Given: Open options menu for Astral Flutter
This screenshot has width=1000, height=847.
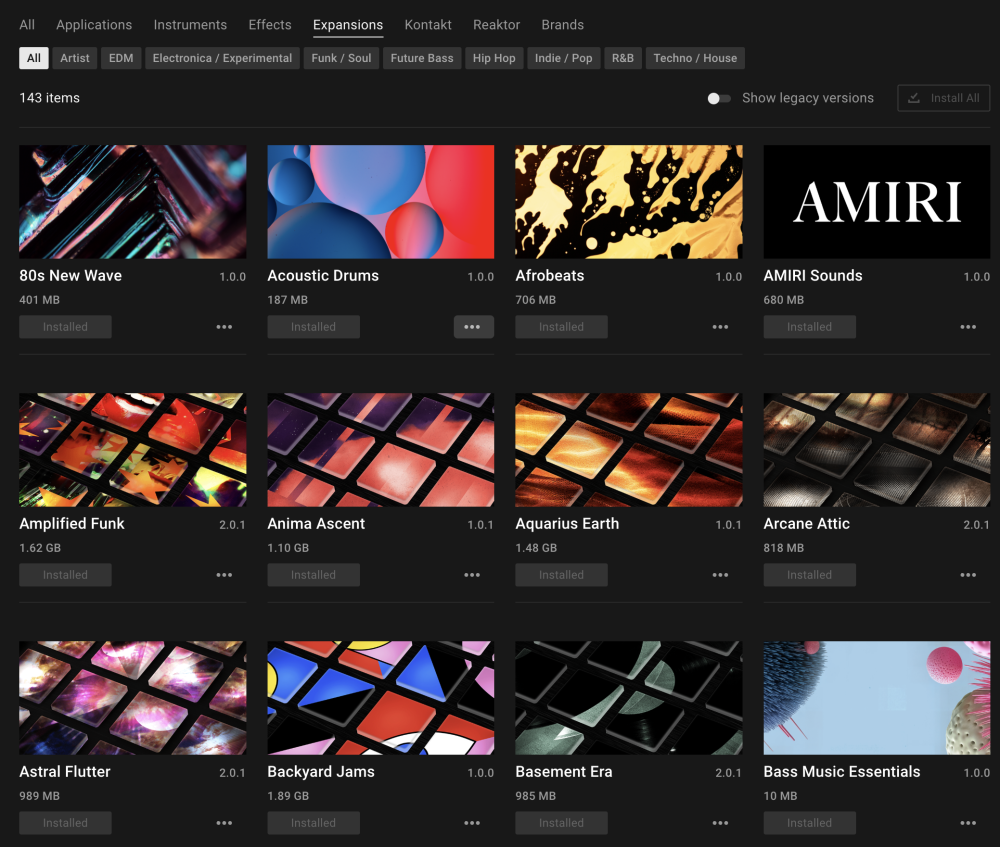Looking at the screenshot, I should click(224, 823).
